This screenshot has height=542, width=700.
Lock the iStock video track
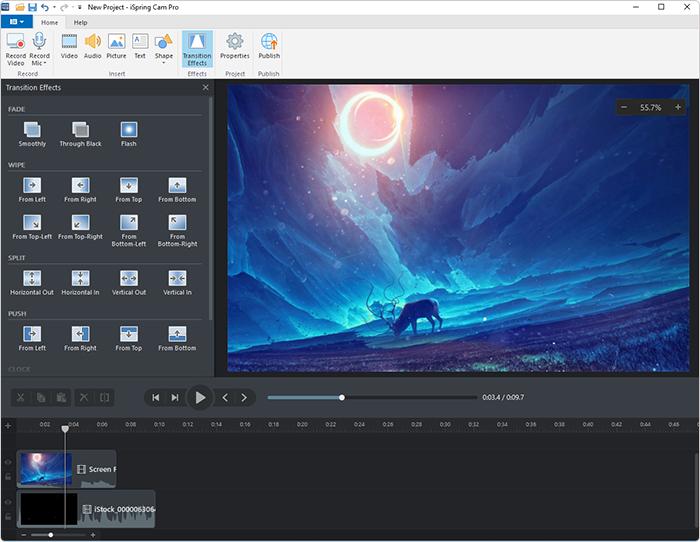[8, 517]
